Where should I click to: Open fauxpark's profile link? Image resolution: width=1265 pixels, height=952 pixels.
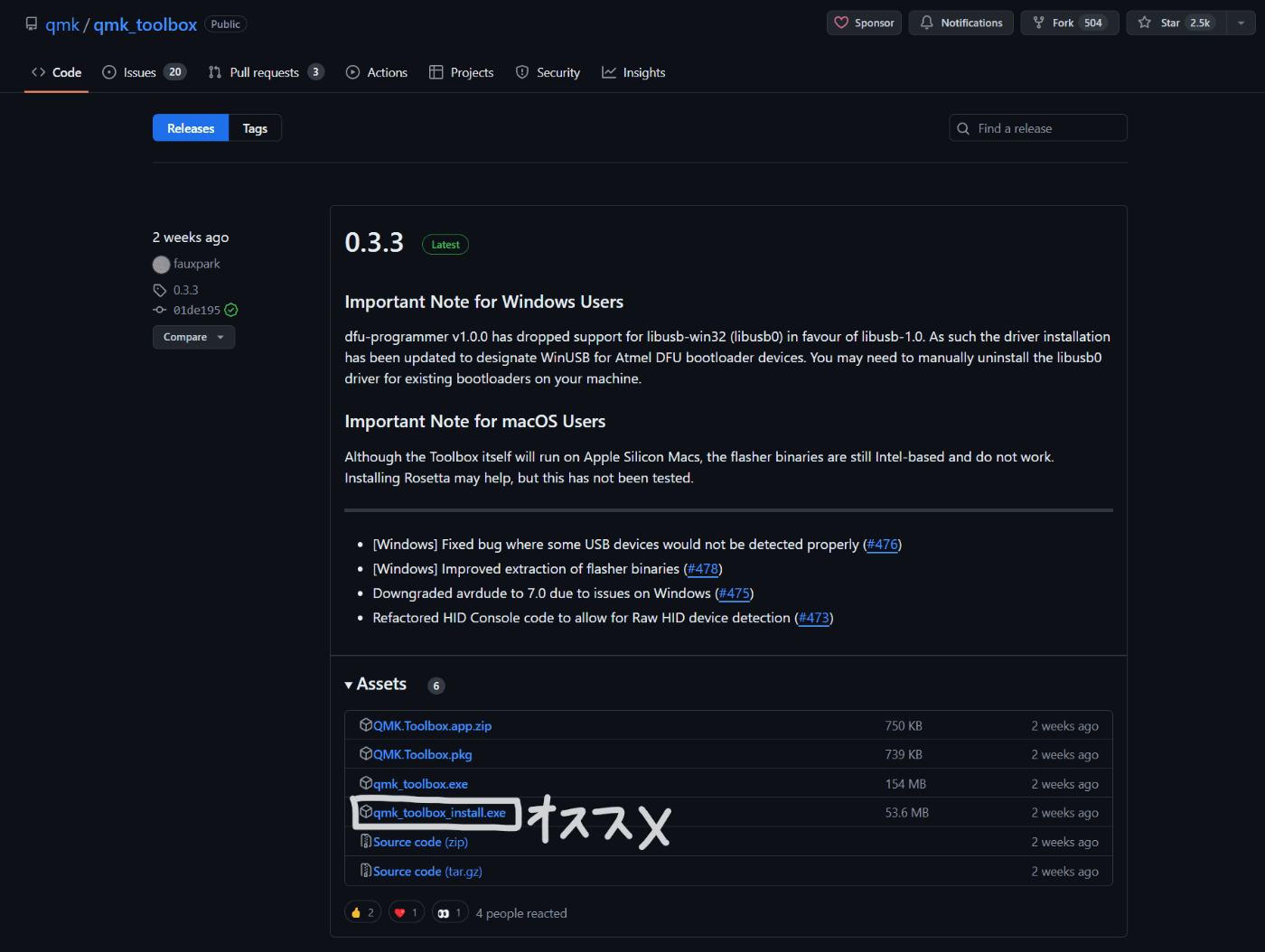[x=196, y=264]
